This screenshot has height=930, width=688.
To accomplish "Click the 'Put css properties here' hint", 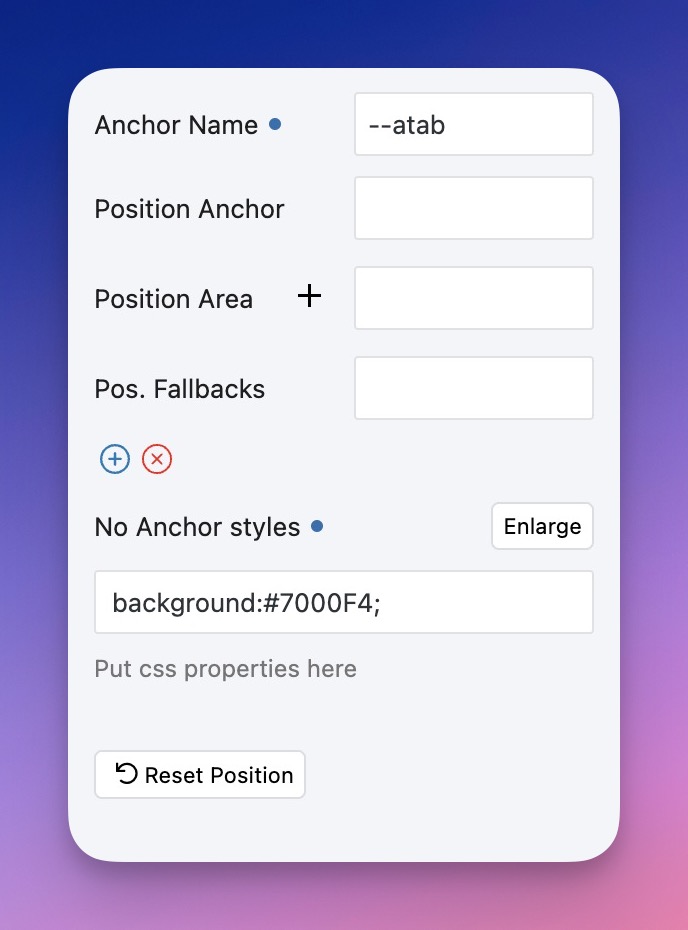I will [225, 668].
